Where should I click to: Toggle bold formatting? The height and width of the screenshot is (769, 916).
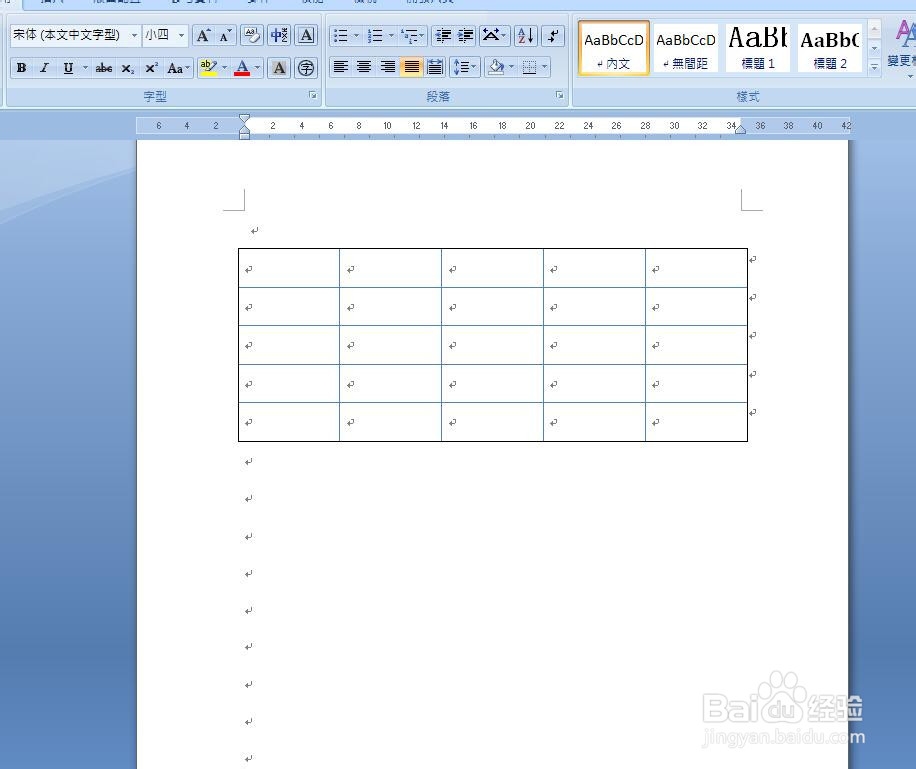tap(22, 68)
